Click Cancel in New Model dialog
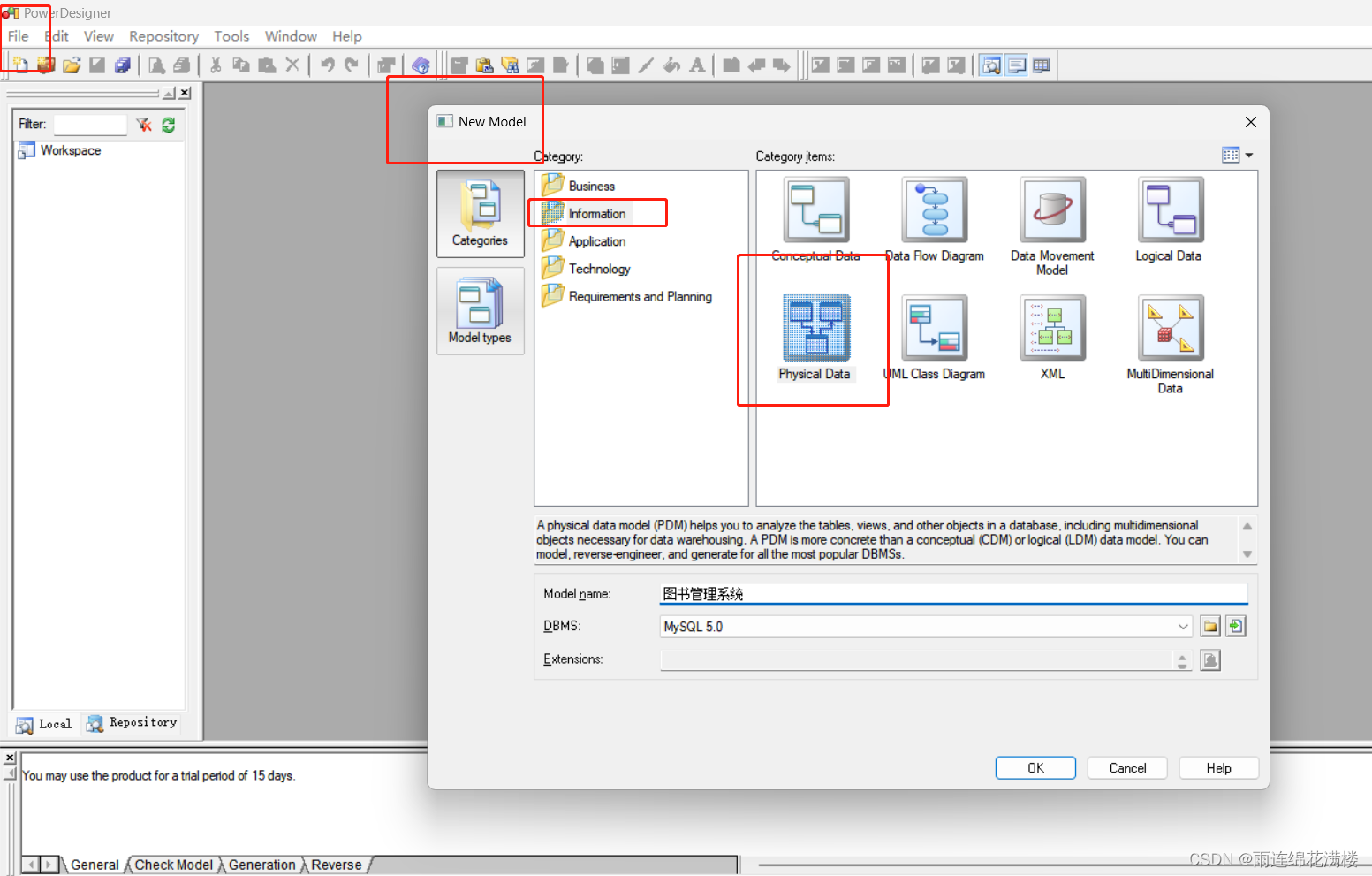This screenshot has width=1372, height=876. tap(1127, 768)
